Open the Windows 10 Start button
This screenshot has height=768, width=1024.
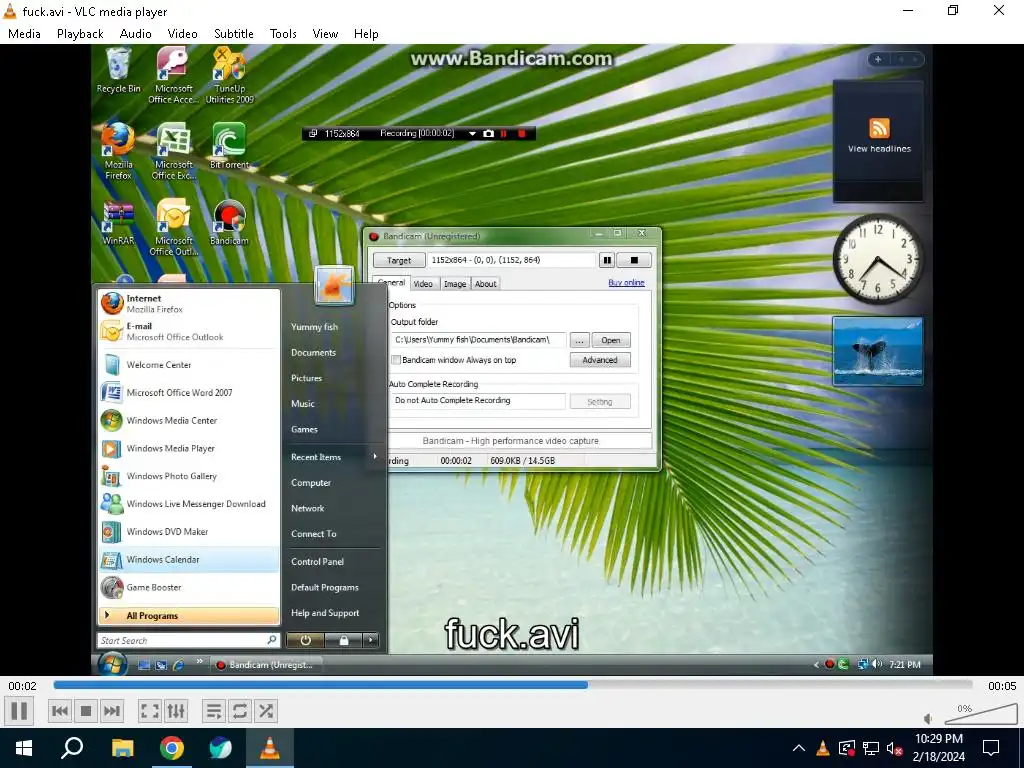pos(24,748)
